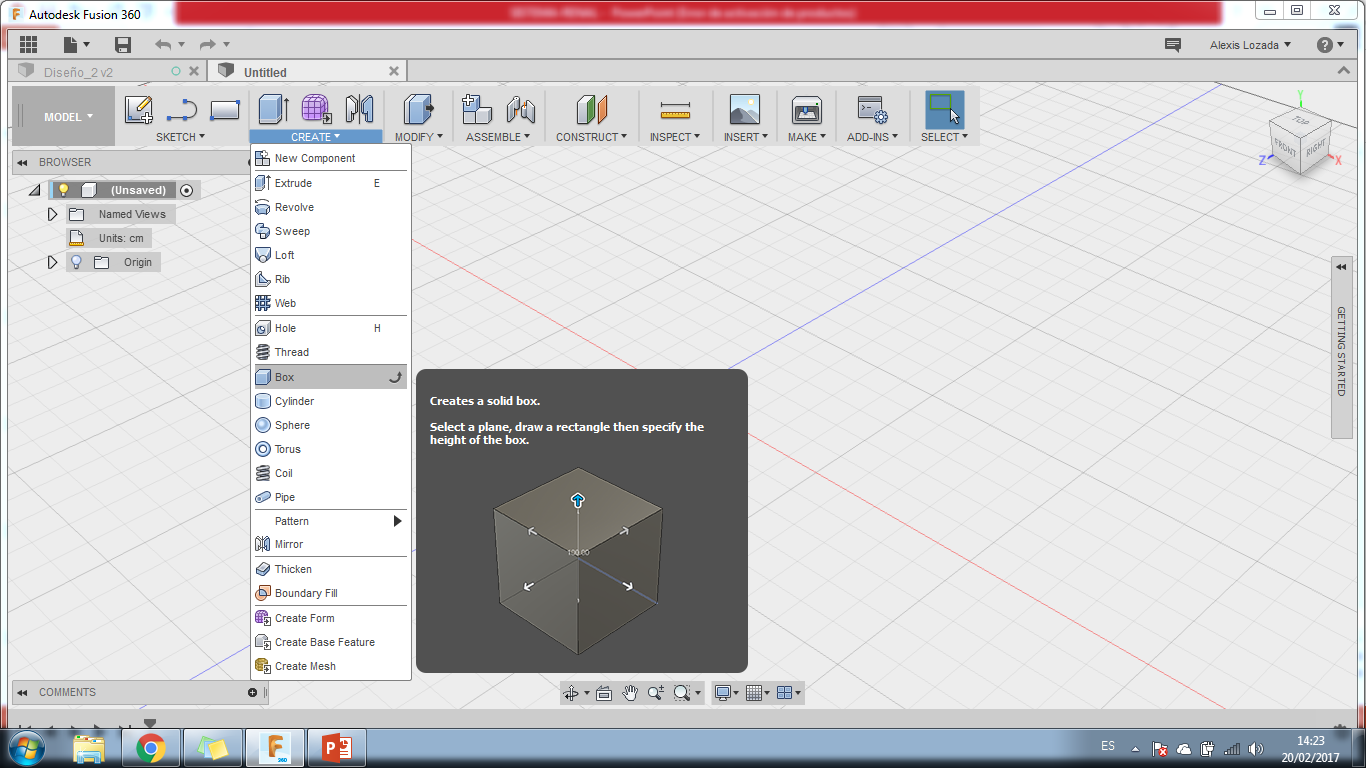Add a comment with plus button
1366x768 pixels.
[x=252, y=692]
